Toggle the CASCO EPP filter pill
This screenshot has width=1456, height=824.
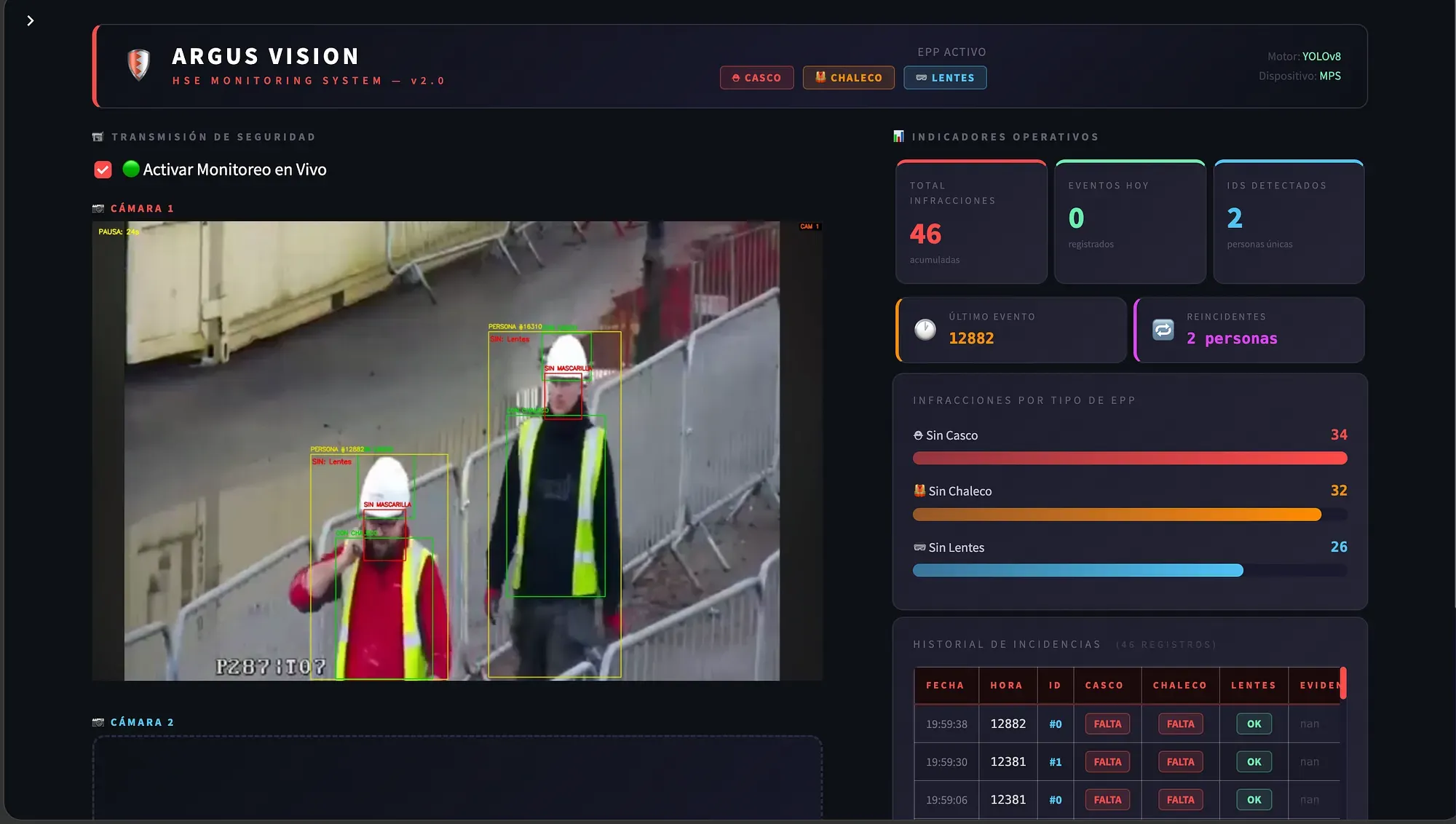tap(757, 78)
